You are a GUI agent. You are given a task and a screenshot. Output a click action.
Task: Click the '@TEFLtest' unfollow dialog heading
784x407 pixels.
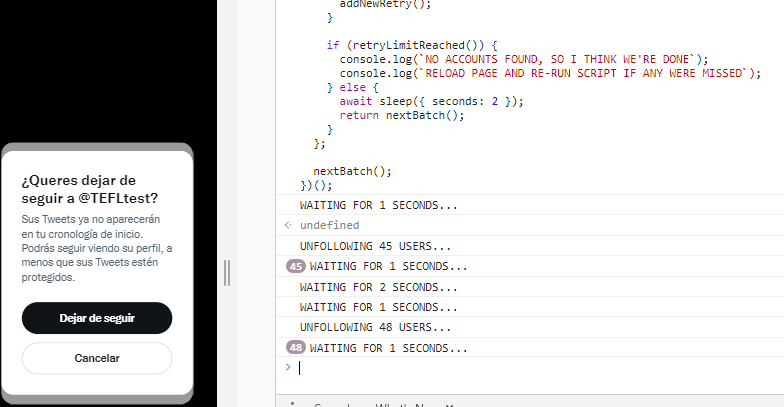click(x=89, y=189)
